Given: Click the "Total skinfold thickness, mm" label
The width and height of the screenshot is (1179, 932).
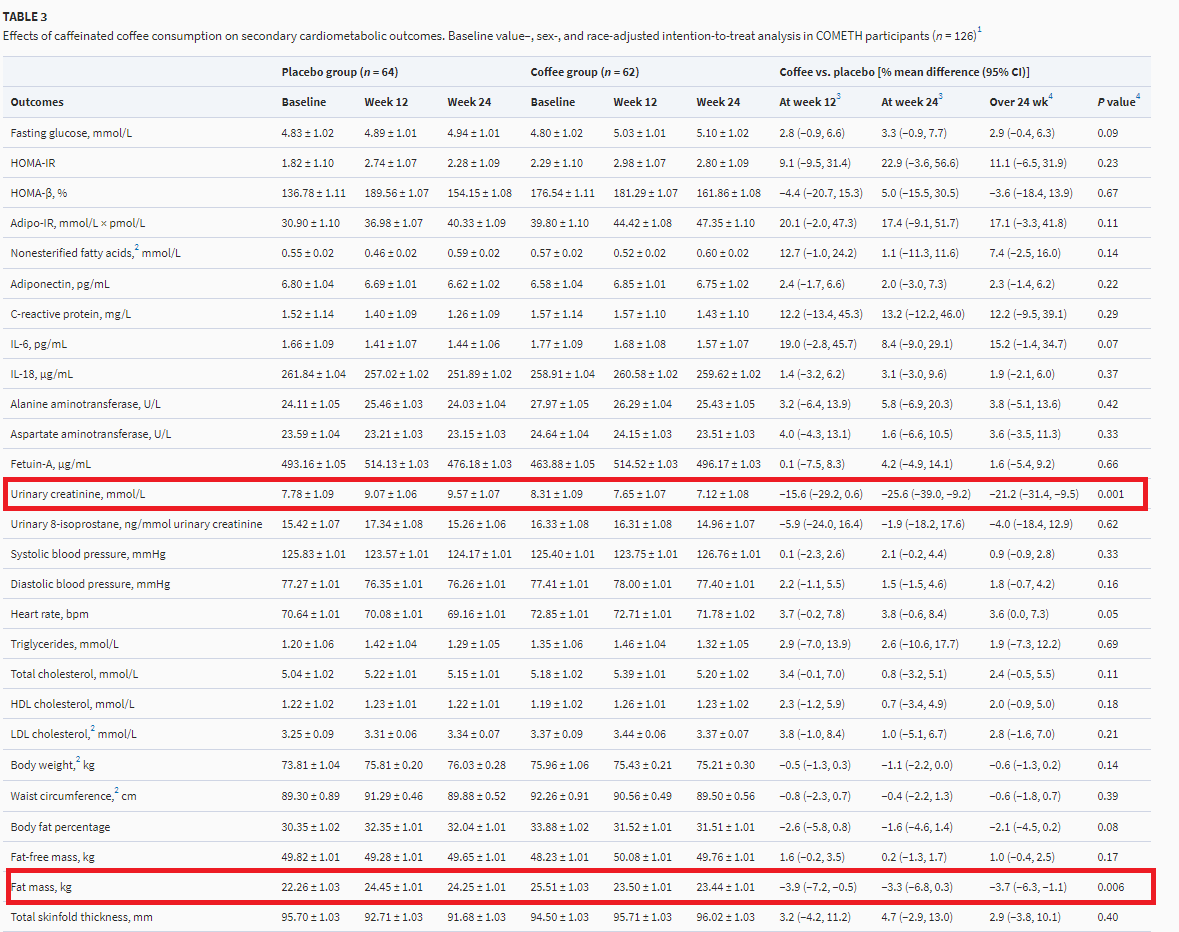Looking at the screenshot, I should click(81, 918).
